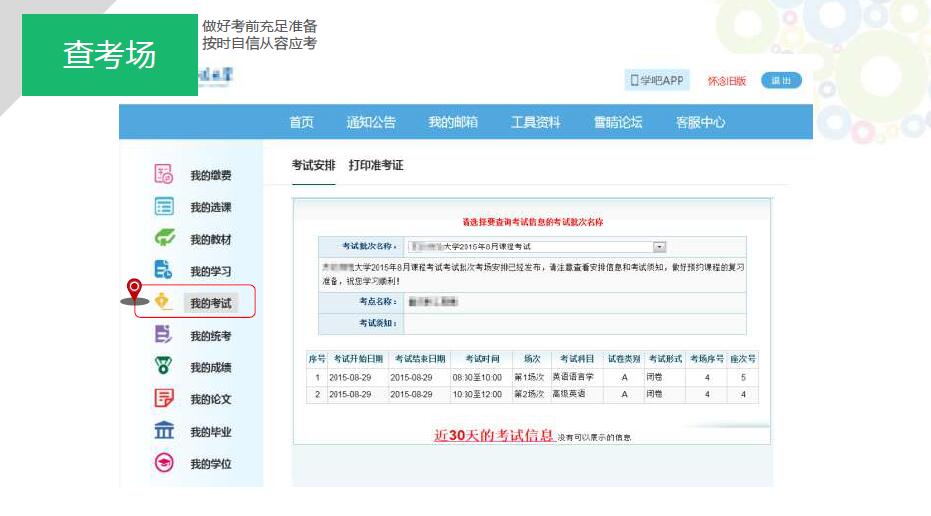
Task: Open 通知公告 in the navigation bar
Action: (x=371, y=122)
